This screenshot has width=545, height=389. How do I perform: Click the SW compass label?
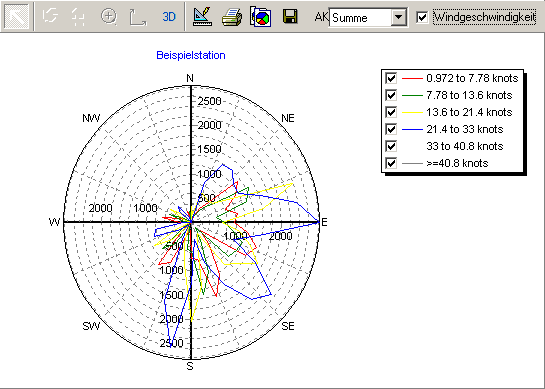tap(91, 326)
